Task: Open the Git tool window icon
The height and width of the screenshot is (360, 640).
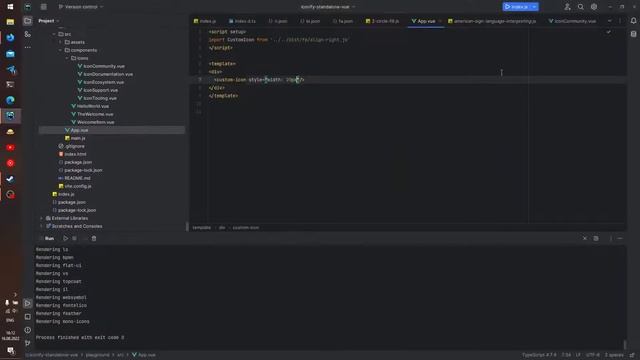Action: (x=27, y=343)
